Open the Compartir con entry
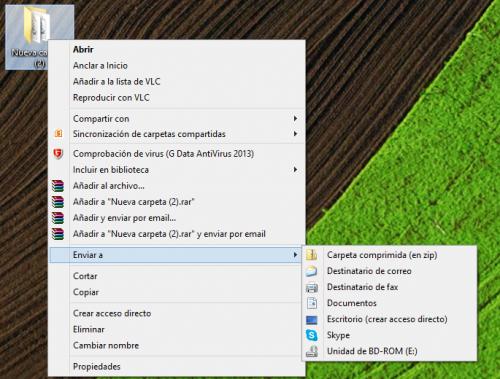The image size is (500, 379). (177, 118)
